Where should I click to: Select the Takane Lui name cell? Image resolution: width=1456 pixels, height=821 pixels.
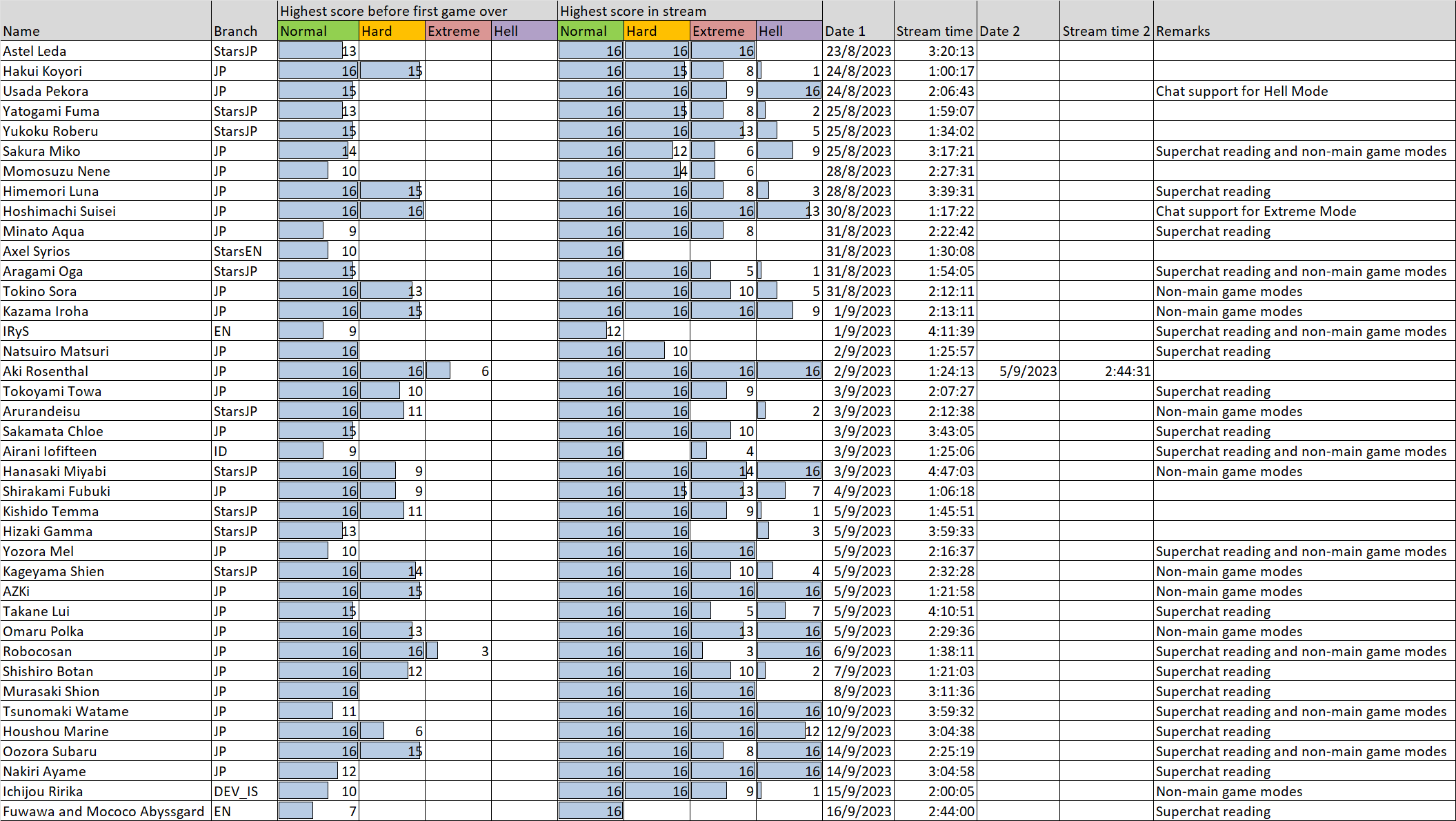pos(106,611)
